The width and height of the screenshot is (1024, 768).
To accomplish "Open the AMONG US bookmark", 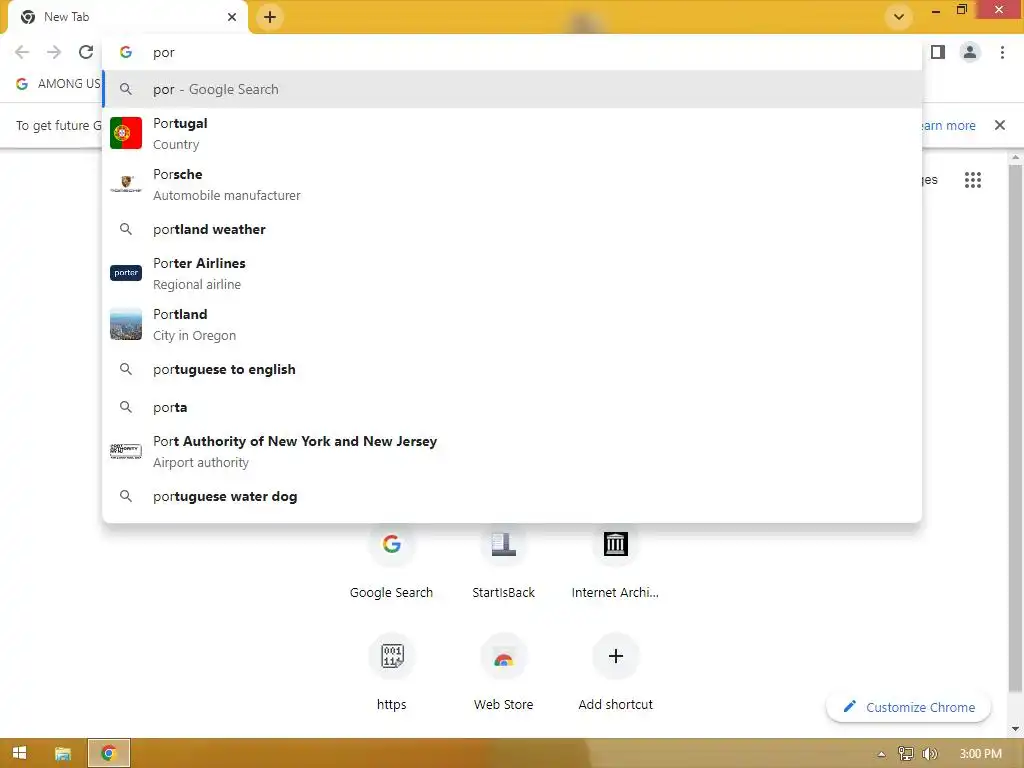I will (58, 84).
